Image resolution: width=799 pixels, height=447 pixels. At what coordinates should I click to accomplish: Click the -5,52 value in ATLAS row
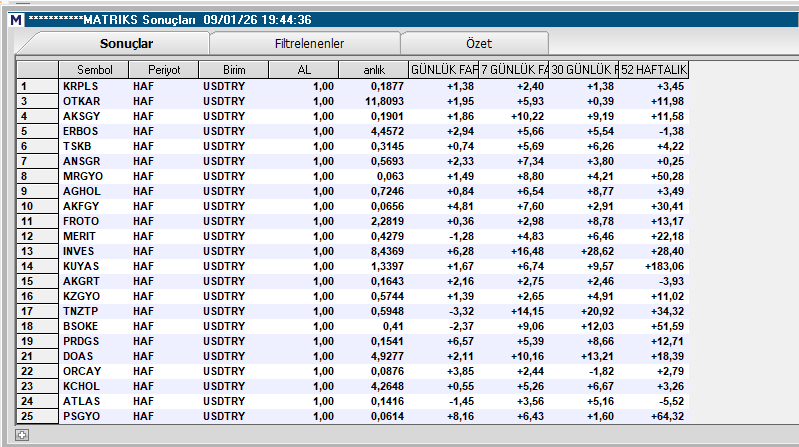(671, 401)
